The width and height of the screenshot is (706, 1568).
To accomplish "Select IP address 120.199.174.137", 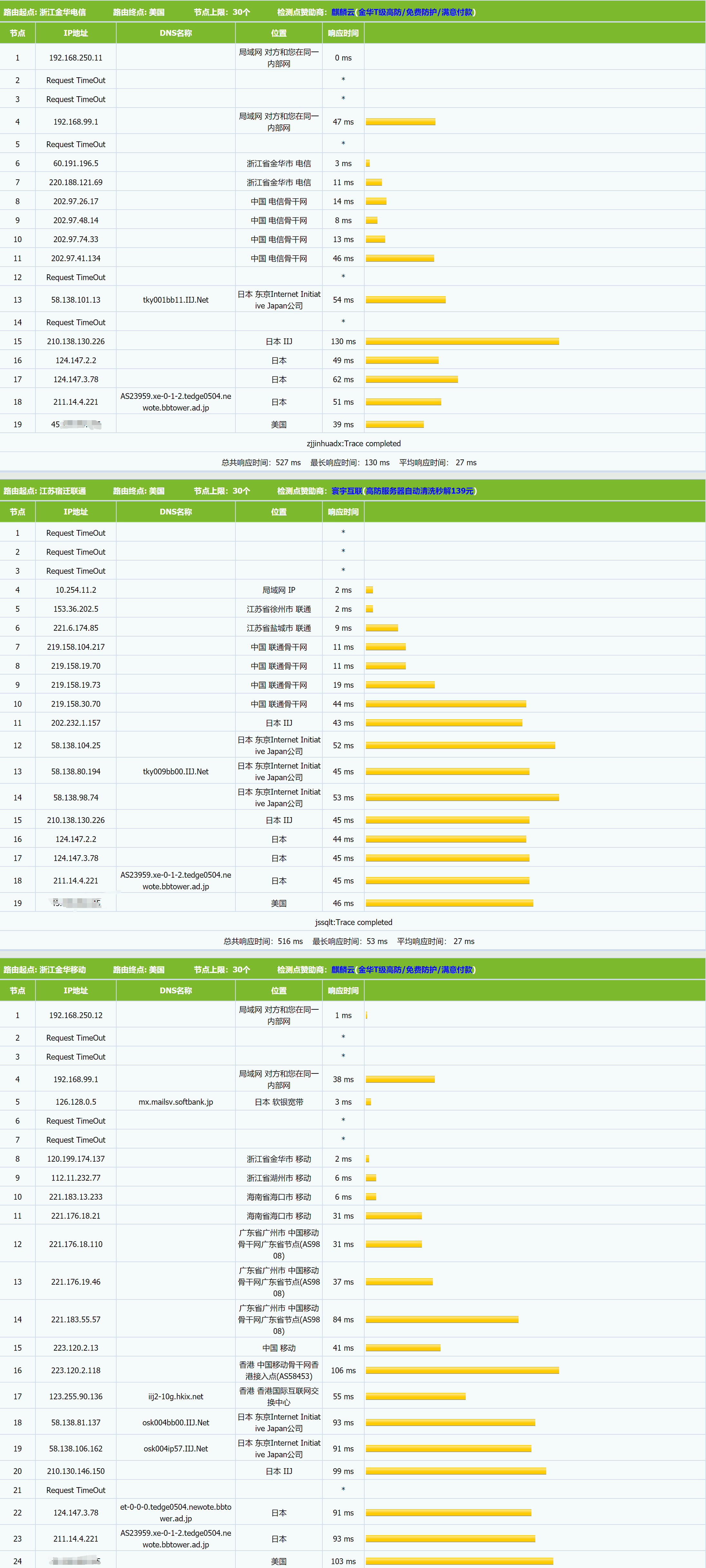I will pyautogui.click(x=76, y=1159).
